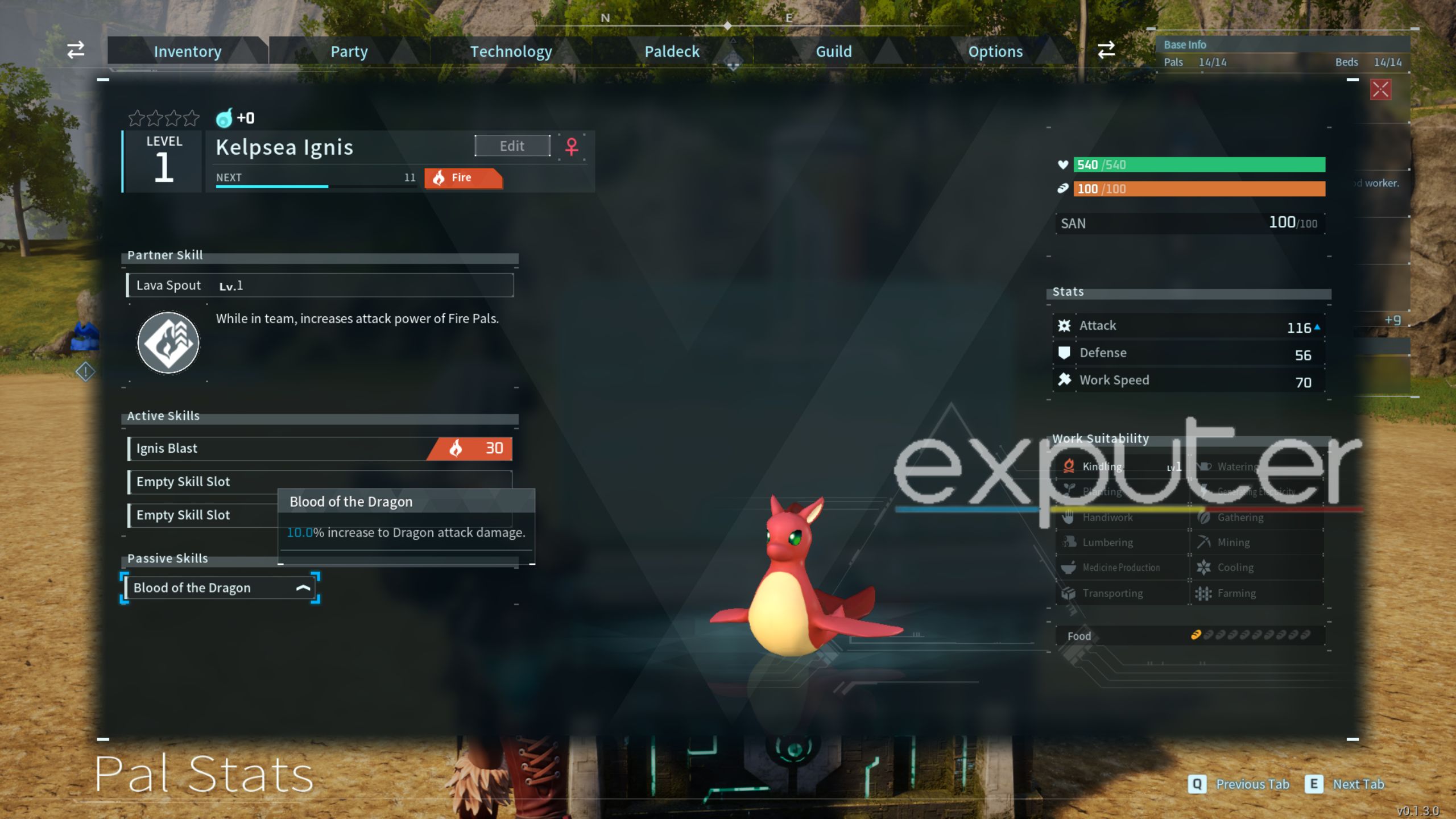Click the Kindling work suitability icon
Viewport: 1456px width, 819px height.
pyautogui.click(x=1068, y=466)
